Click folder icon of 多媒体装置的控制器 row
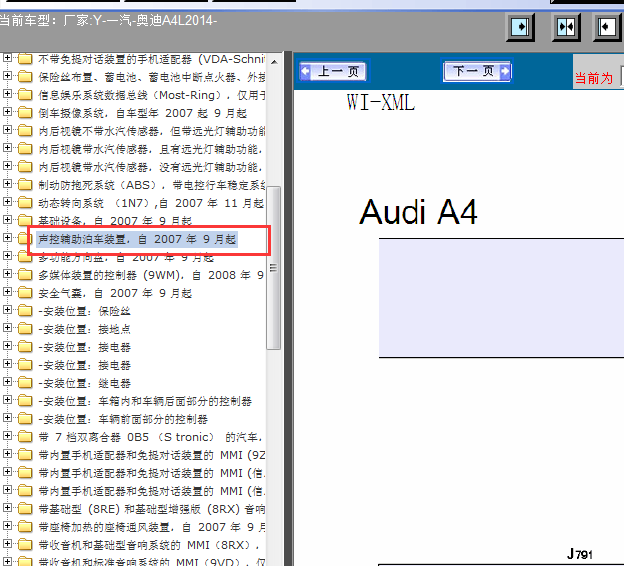 pyautogui.click(x=25, y=275)
